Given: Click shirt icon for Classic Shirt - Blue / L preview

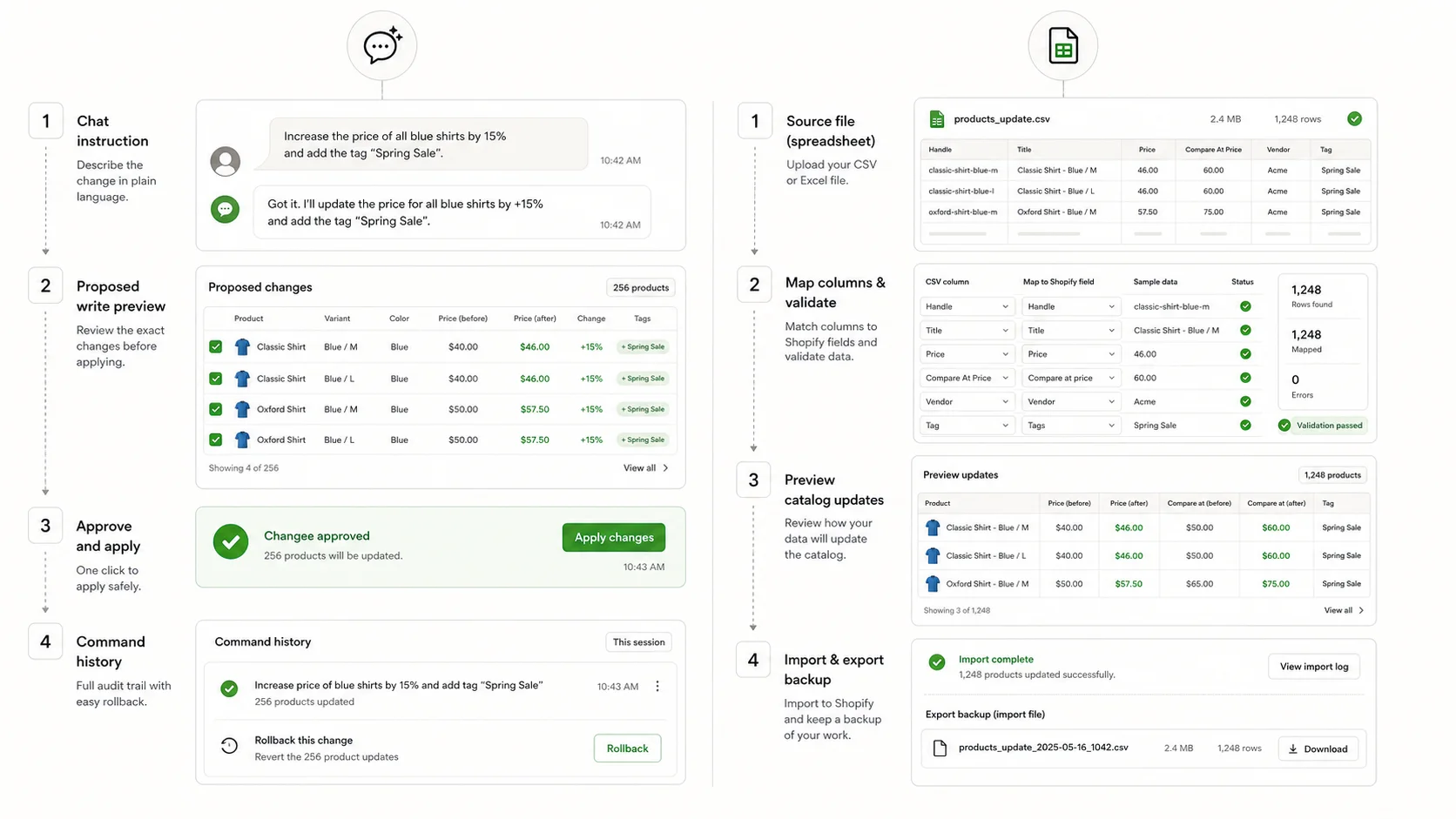Looking at the screenshot, I should (x=933, y=555).
